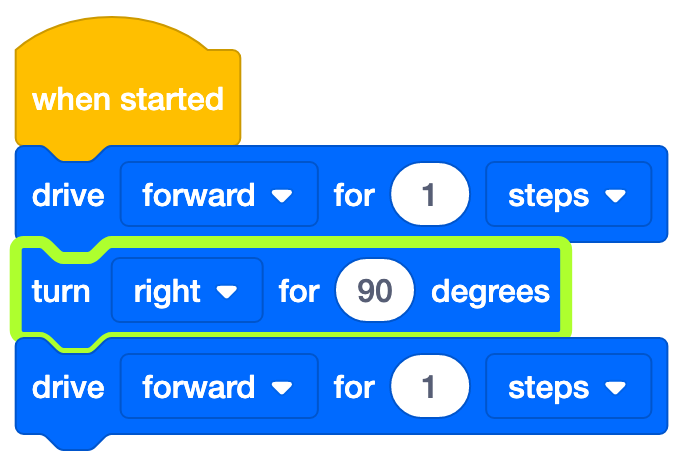684x458 pixels.
Task: Open the "right" direction dropdown in turn block
Action: (187, 291)
